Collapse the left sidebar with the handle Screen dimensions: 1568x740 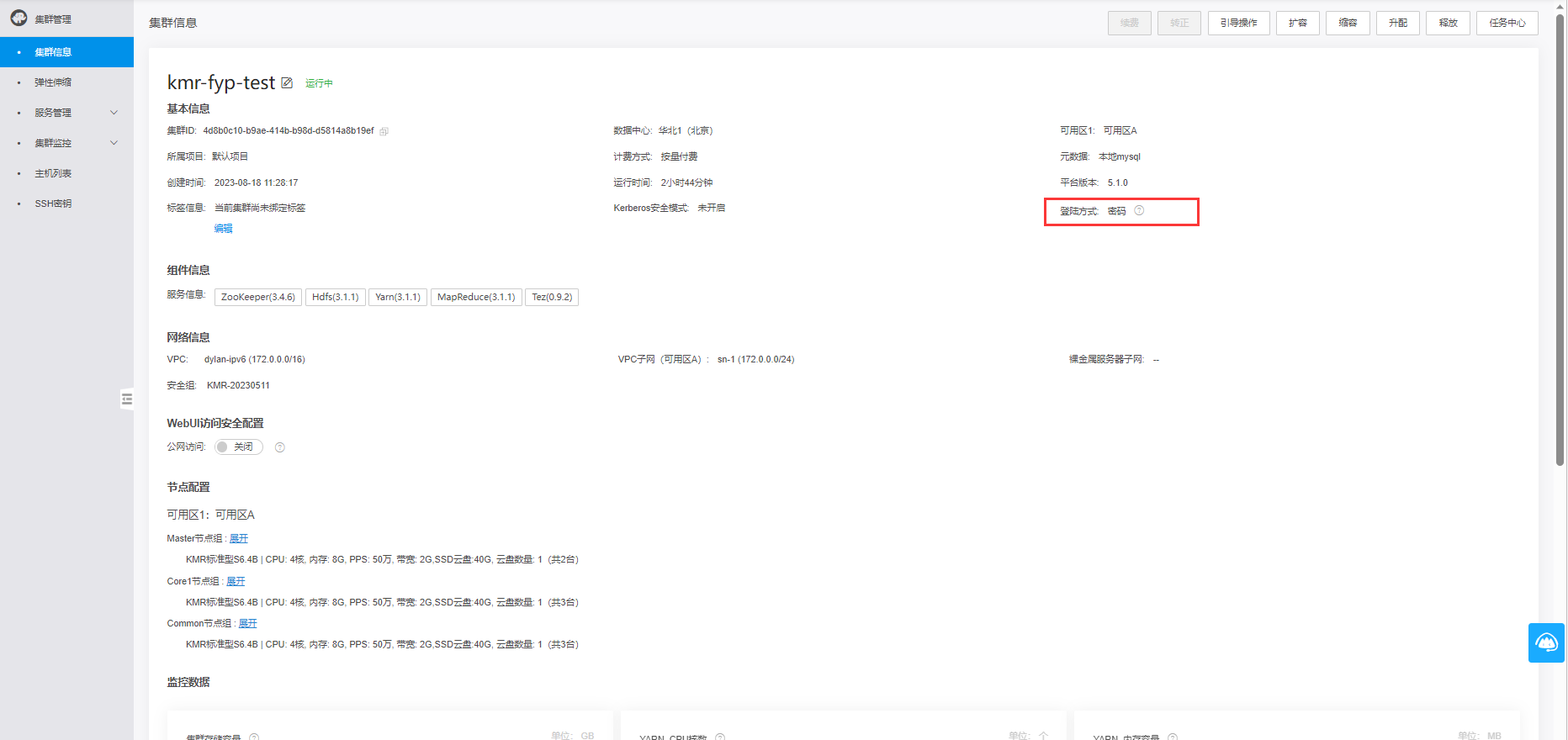pyautogui.click(x=127, y=399)
